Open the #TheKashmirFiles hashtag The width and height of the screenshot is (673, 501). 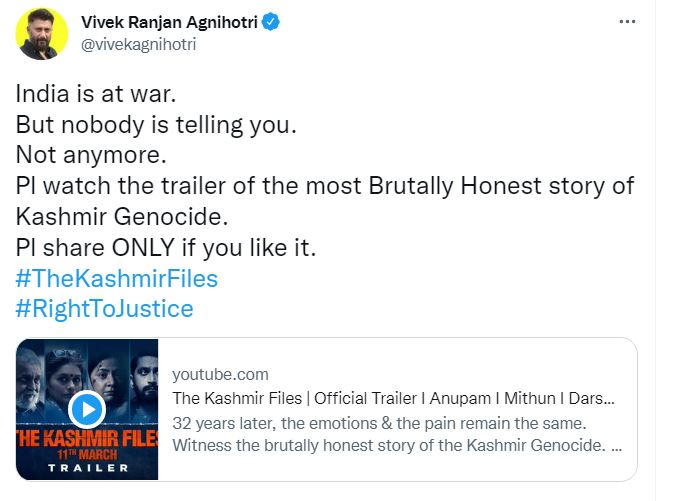(x=116, y=278)
